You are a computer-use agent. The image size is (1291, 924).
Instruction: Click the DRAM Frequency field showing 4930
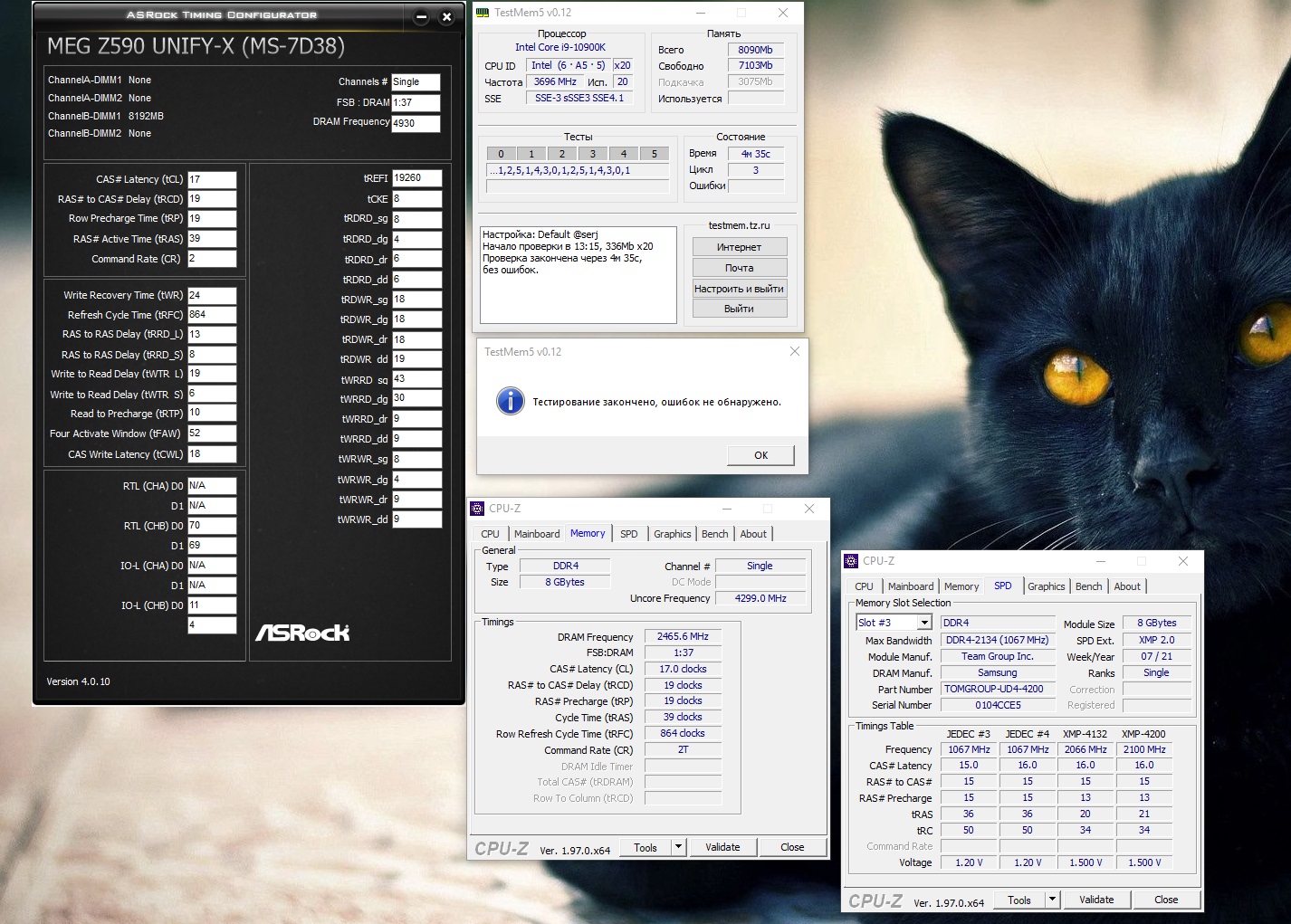(x=416, y=123)
